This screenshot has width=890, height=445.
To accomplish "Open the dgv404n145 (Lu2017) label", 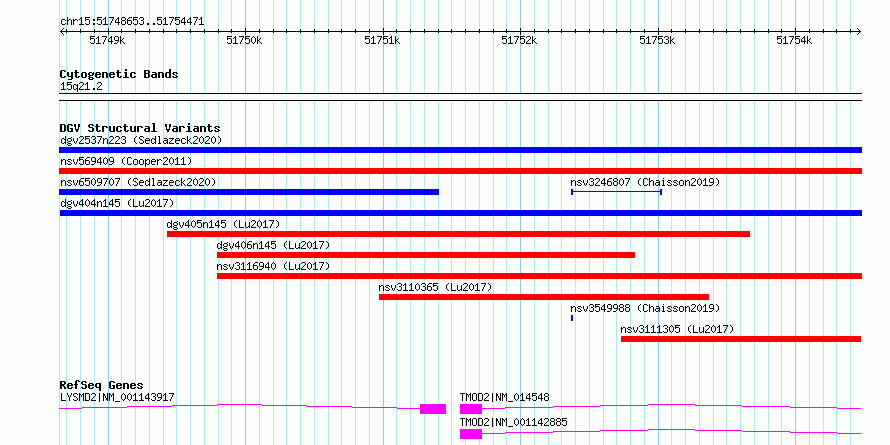I will click(117, 203).
